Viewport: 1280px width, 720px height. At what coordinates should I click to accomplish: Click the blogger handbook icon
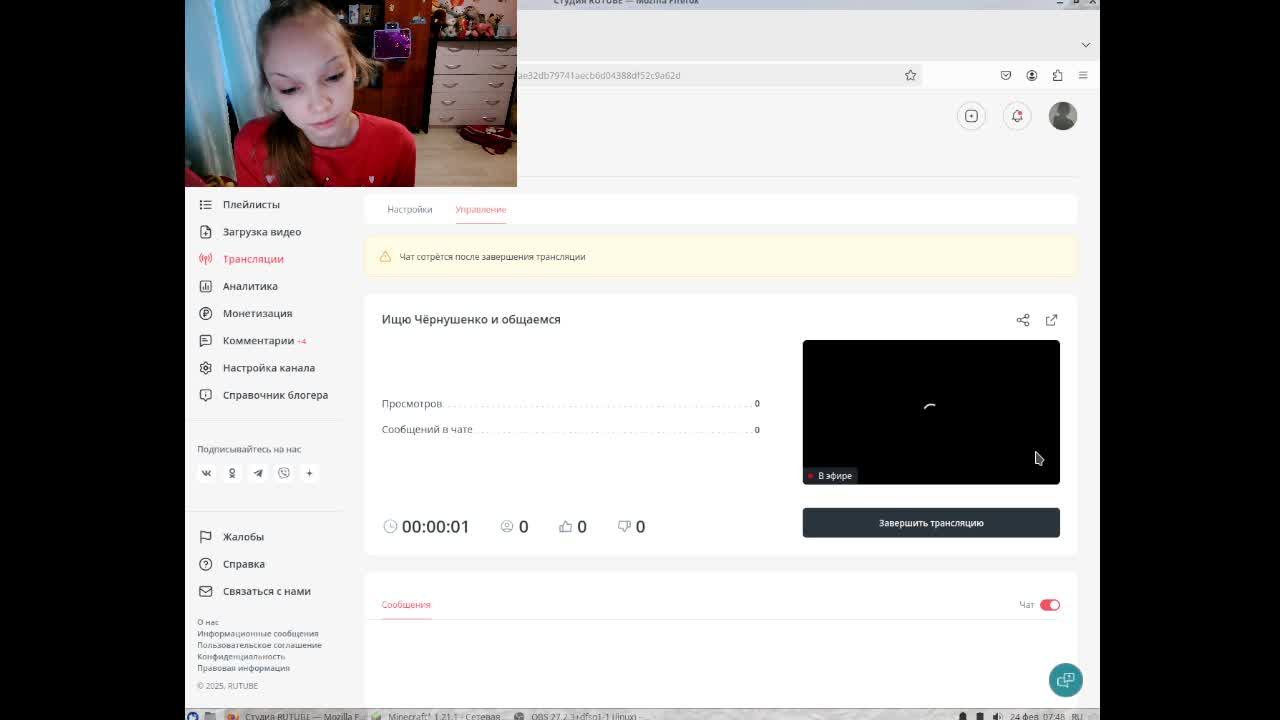coord(205,395)
